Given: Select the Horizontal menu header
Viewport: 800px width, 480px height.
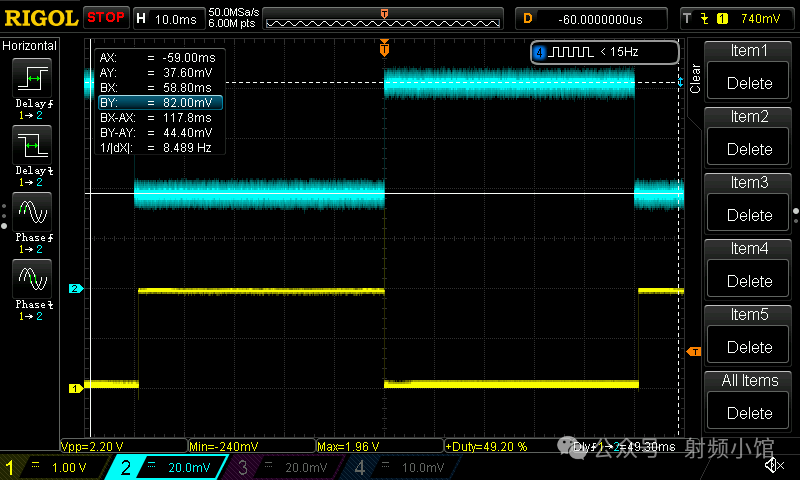Looking at the screenshot, I should click(30, 46).
